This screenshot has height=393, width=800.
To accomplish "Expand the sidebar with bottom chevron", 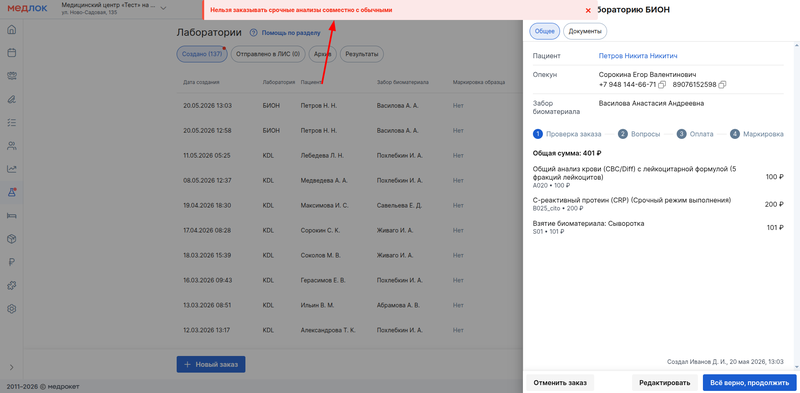I will click(x=12, y=367).
